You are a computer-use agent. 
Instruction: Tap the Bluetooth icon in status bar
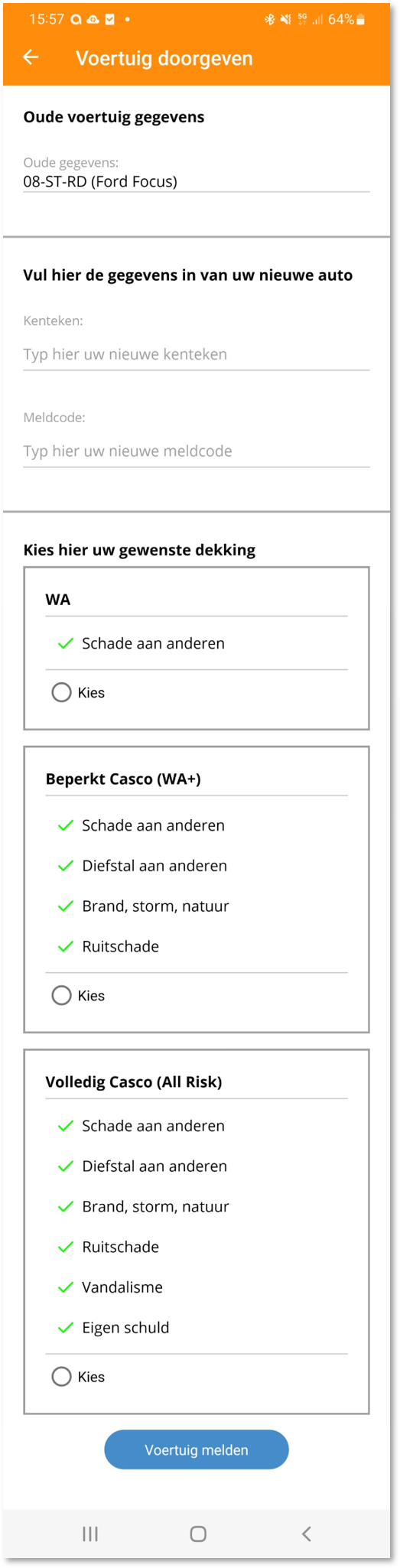[x=269, y=20]
